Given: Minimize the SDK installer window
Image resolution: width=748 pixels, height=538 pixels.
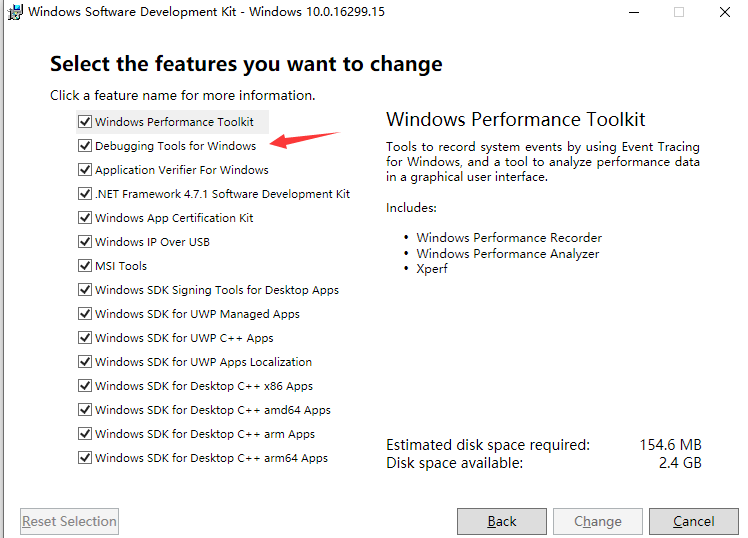Looking at the screenshot, I should 634,12.
